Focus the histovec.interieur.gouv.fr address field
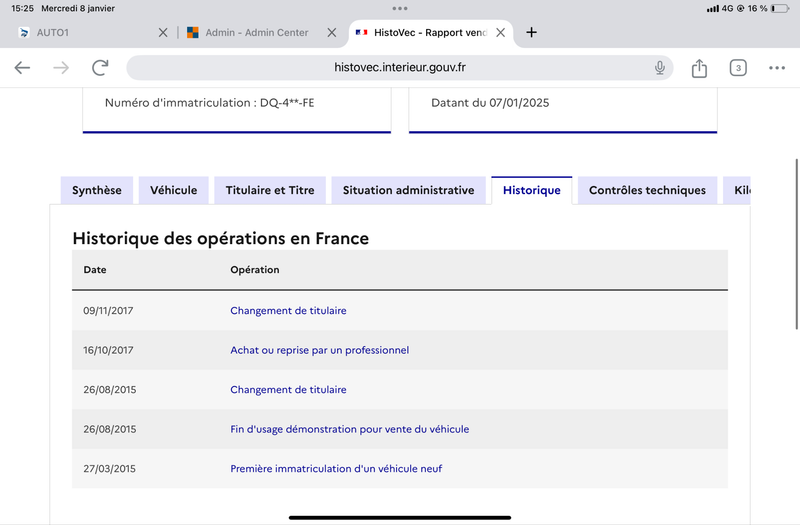The width and height of the screenshot is (800, 525). click(x=400, y=67)
